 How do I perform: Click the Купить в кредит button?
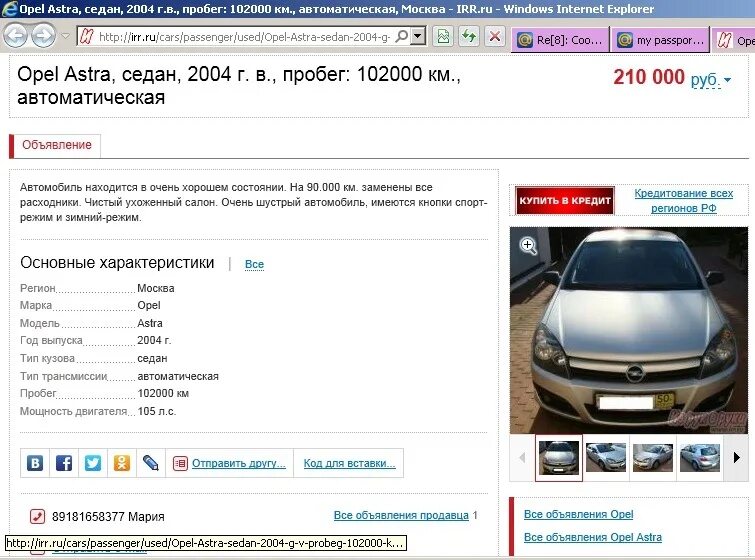(564, 200)
